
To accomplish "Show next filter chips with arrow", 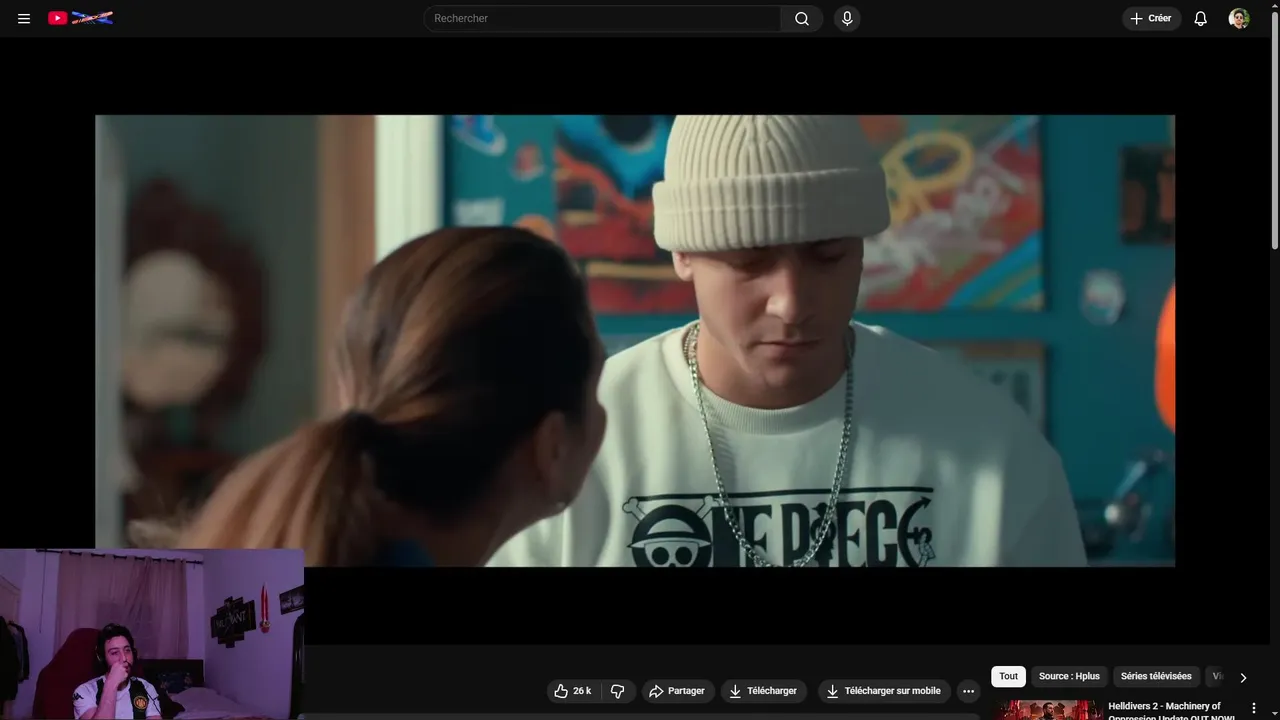I will [1243, 677].
